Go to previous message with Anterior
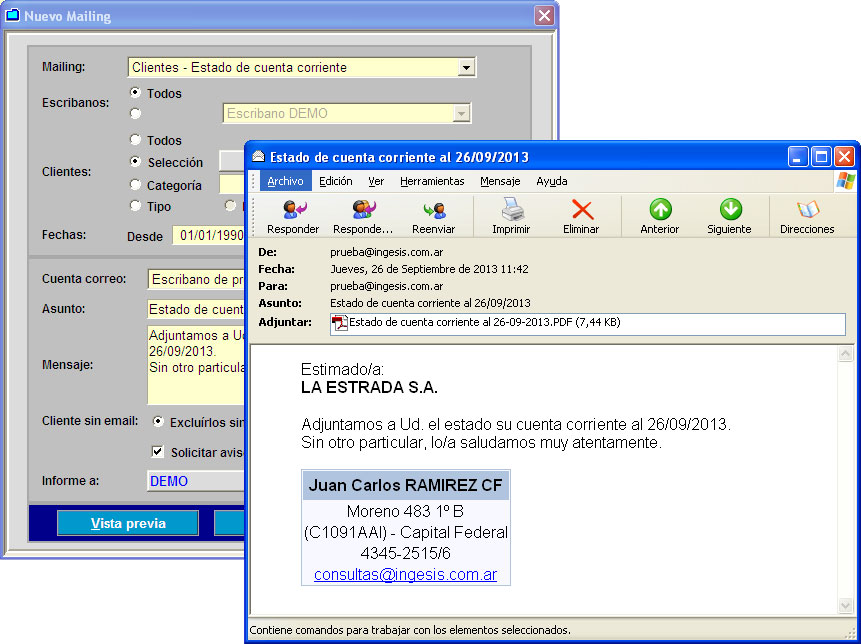861x644 pixels. tap(660, 217)
